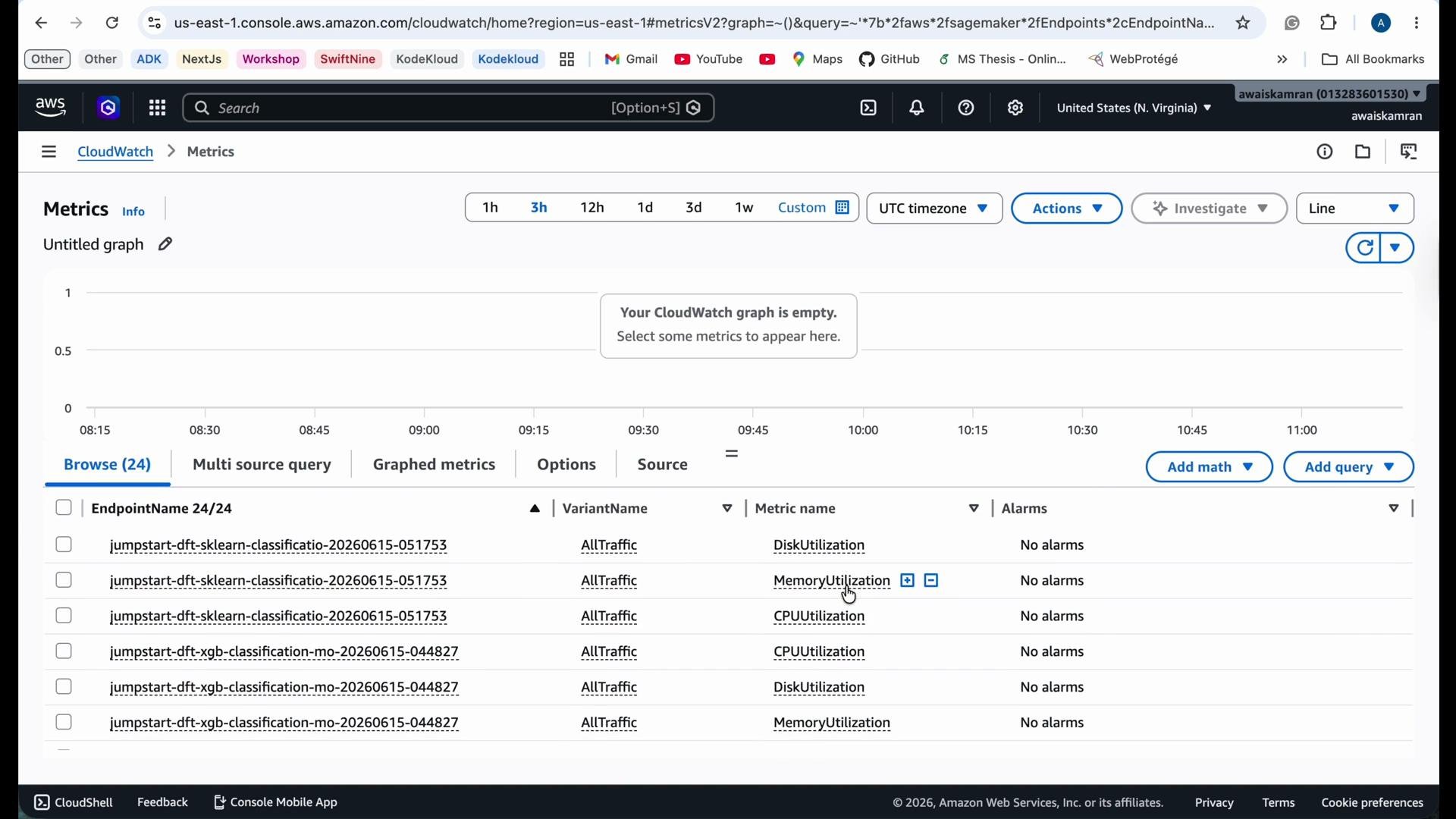Open the bookmarks grid icon

tap(566, 59)
